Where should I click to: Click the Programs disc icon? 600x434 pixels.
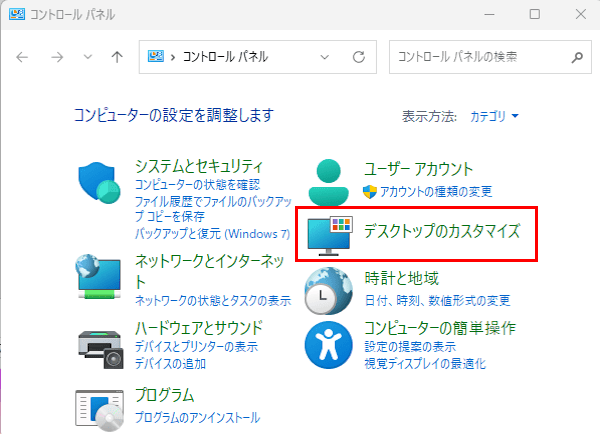99,410
